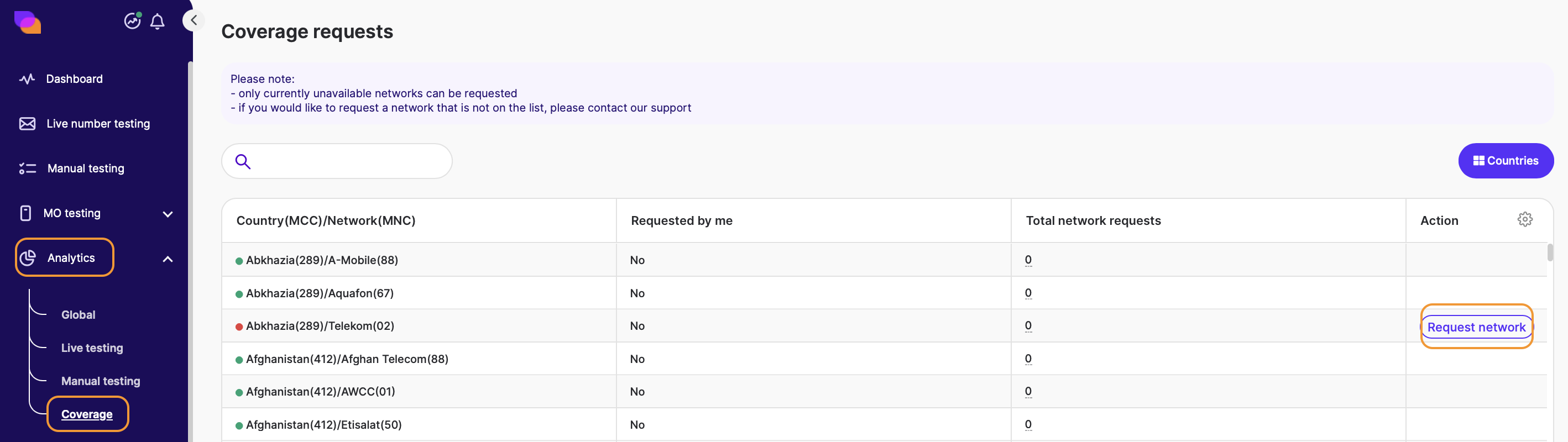The height and width of the screenshot is (442, 1568).
Task: Click the Live number testing envelope icon
Action: pos(28,124)
